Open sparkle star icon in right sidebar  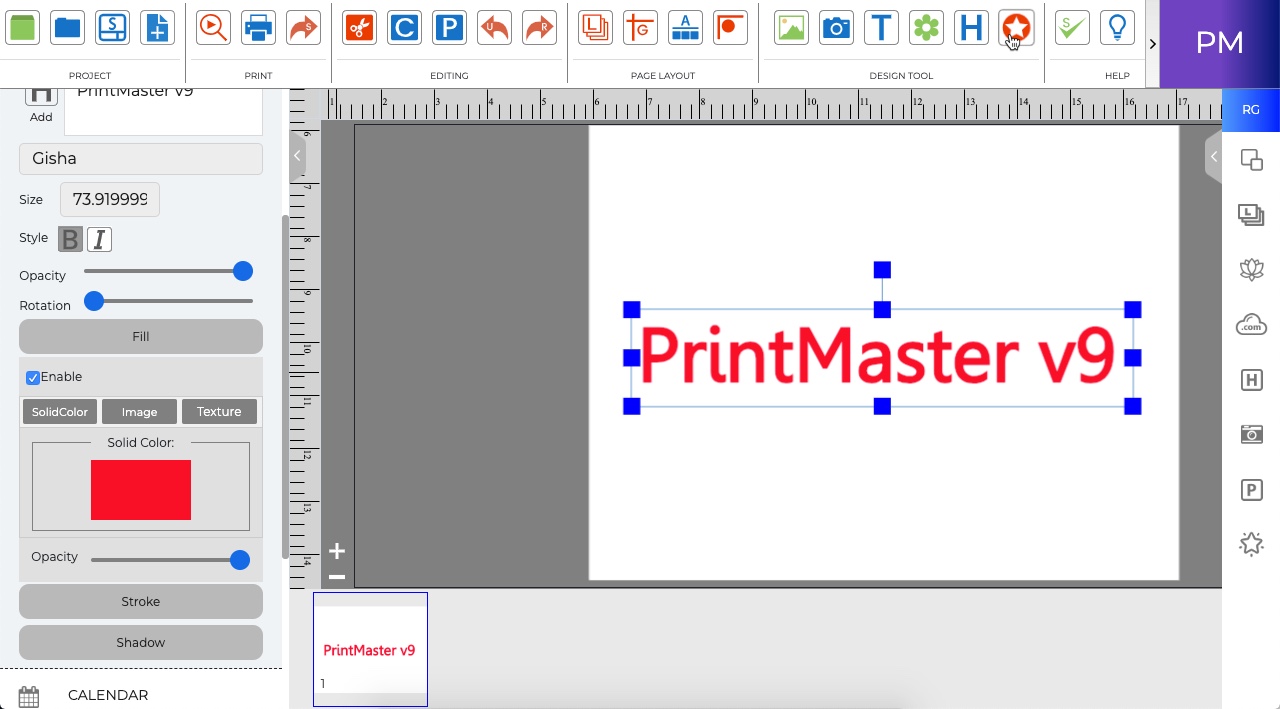coord(1251,544)
